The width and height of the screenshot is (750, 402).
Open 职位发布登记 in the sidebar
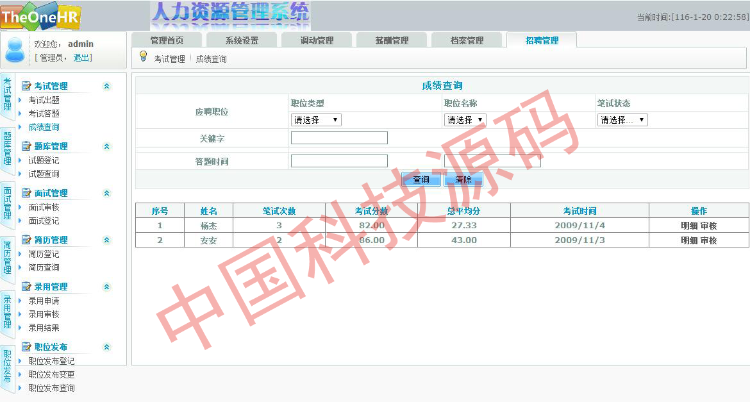[x=52, y=361]
